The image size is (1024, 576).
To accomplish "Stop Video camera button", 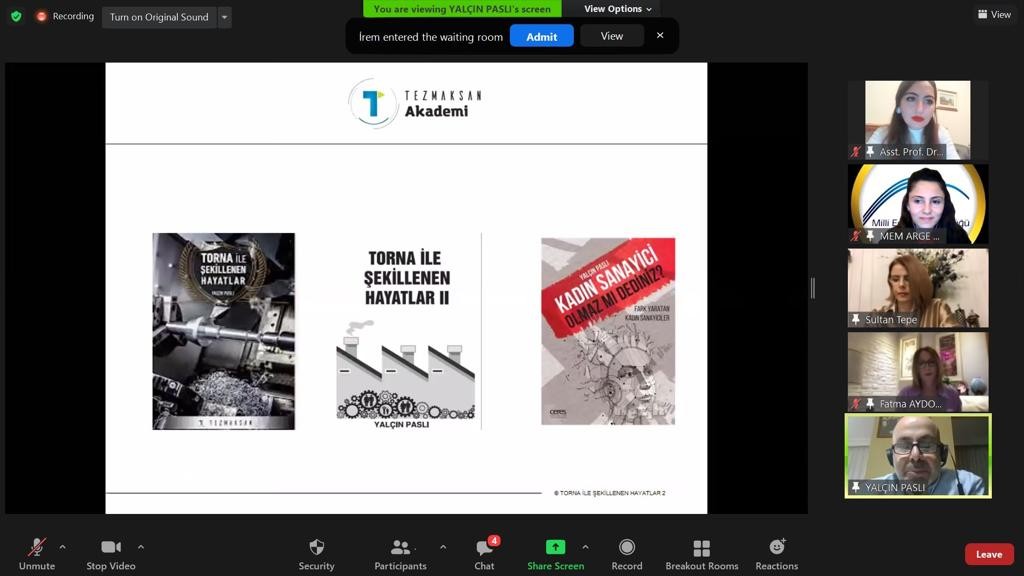I will click(x=110, y=554).
